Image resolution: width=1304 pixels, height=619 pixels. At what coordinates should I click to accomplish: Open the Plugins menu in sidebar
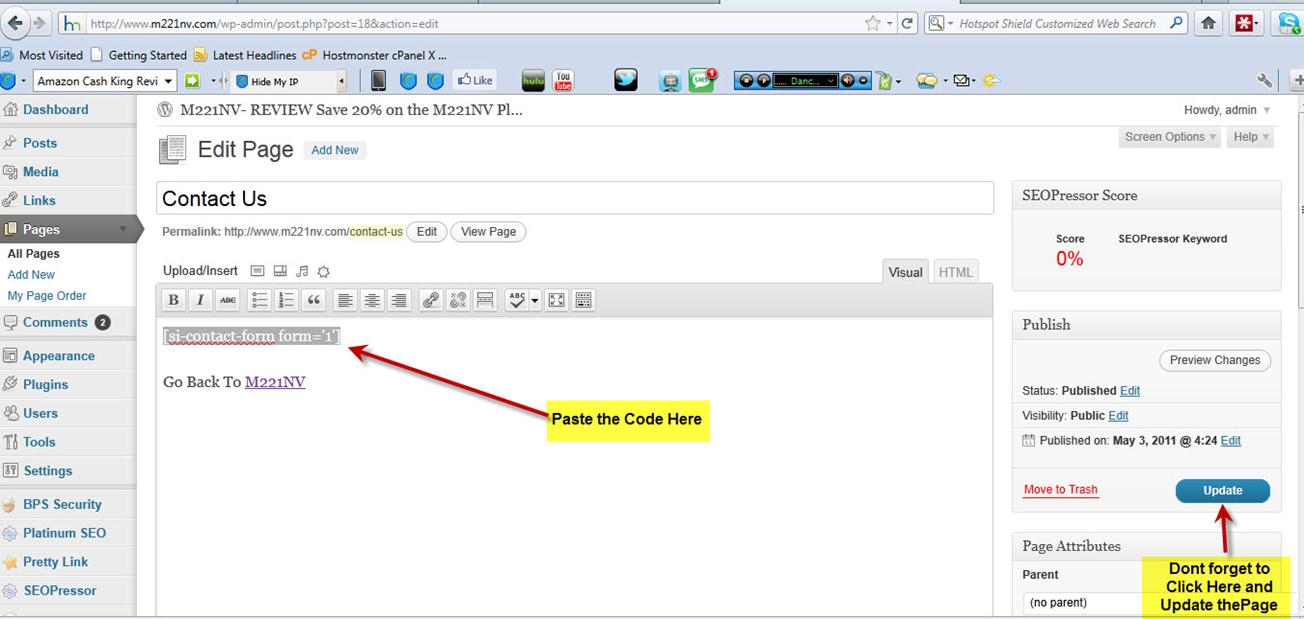pos(46,384)
